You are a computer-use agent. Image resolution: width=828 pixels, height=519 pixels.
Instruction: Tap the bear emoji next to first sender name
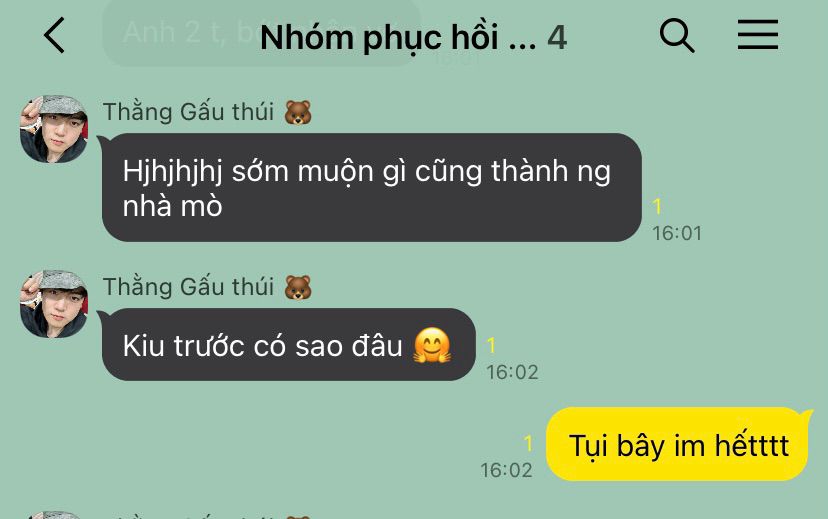[x=298, y=112]
